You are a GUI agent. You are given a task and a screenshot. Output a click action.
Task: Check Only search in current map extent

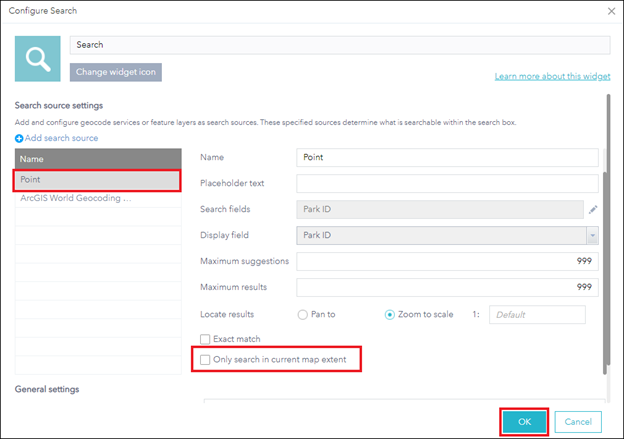(206, 359)
